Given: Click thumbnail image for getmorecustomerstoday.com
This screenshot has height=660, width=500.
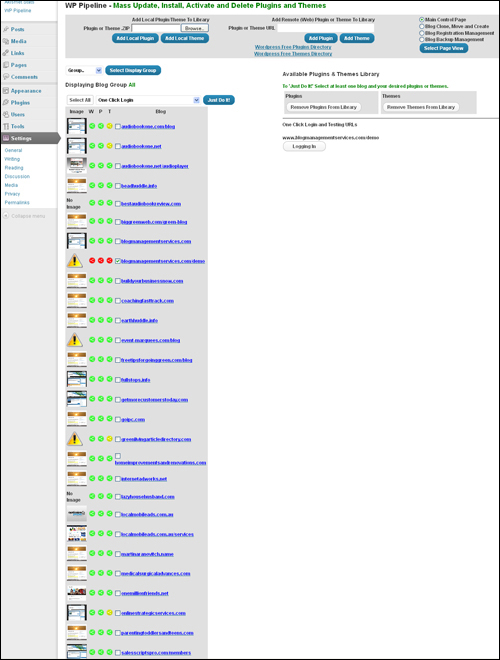Looking at the screenshot, I should click(x=77, y=399).
